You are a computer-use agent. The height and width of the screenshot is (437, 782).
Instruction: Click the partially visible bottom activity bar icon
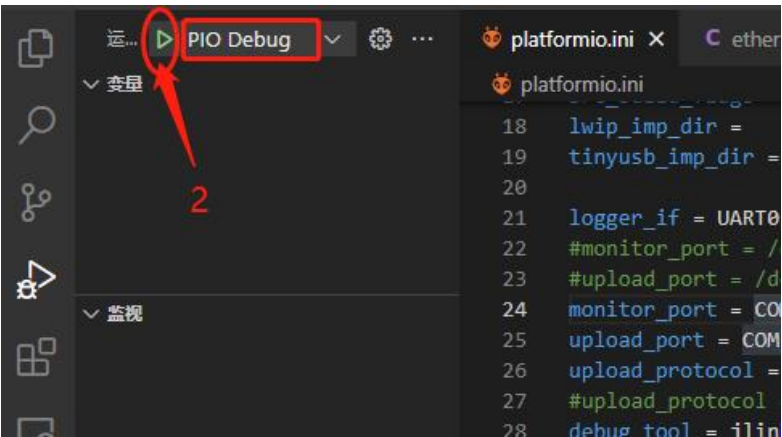tap(36, 427)
